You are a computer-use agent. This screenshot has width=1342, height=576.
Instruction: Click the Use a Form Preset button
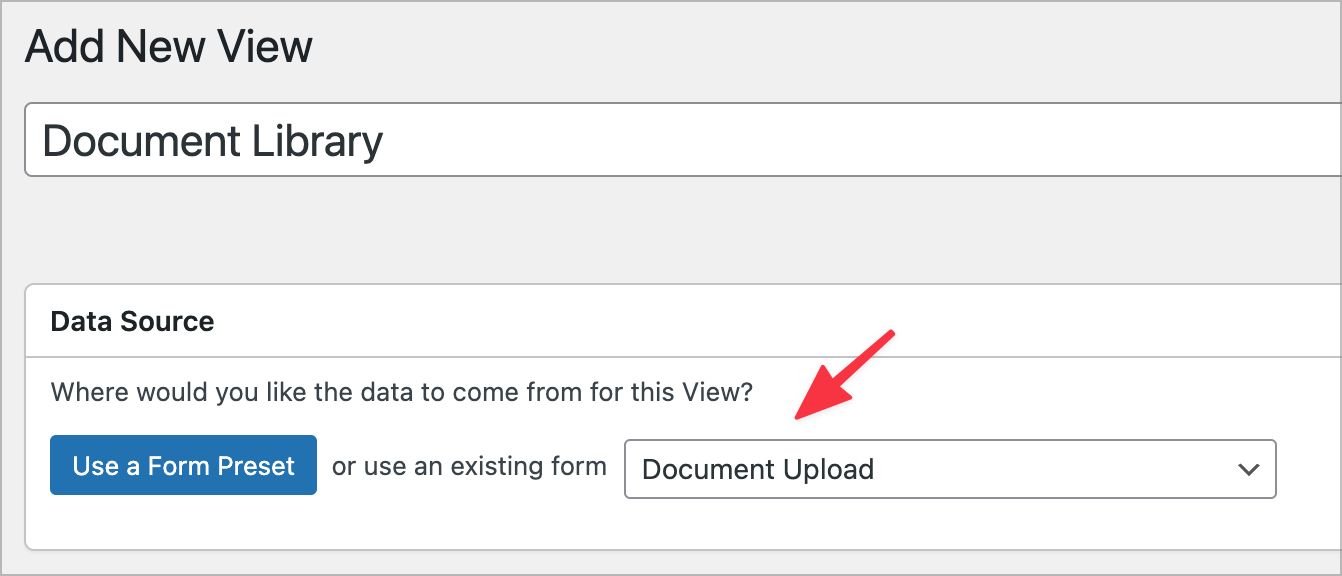183,465
